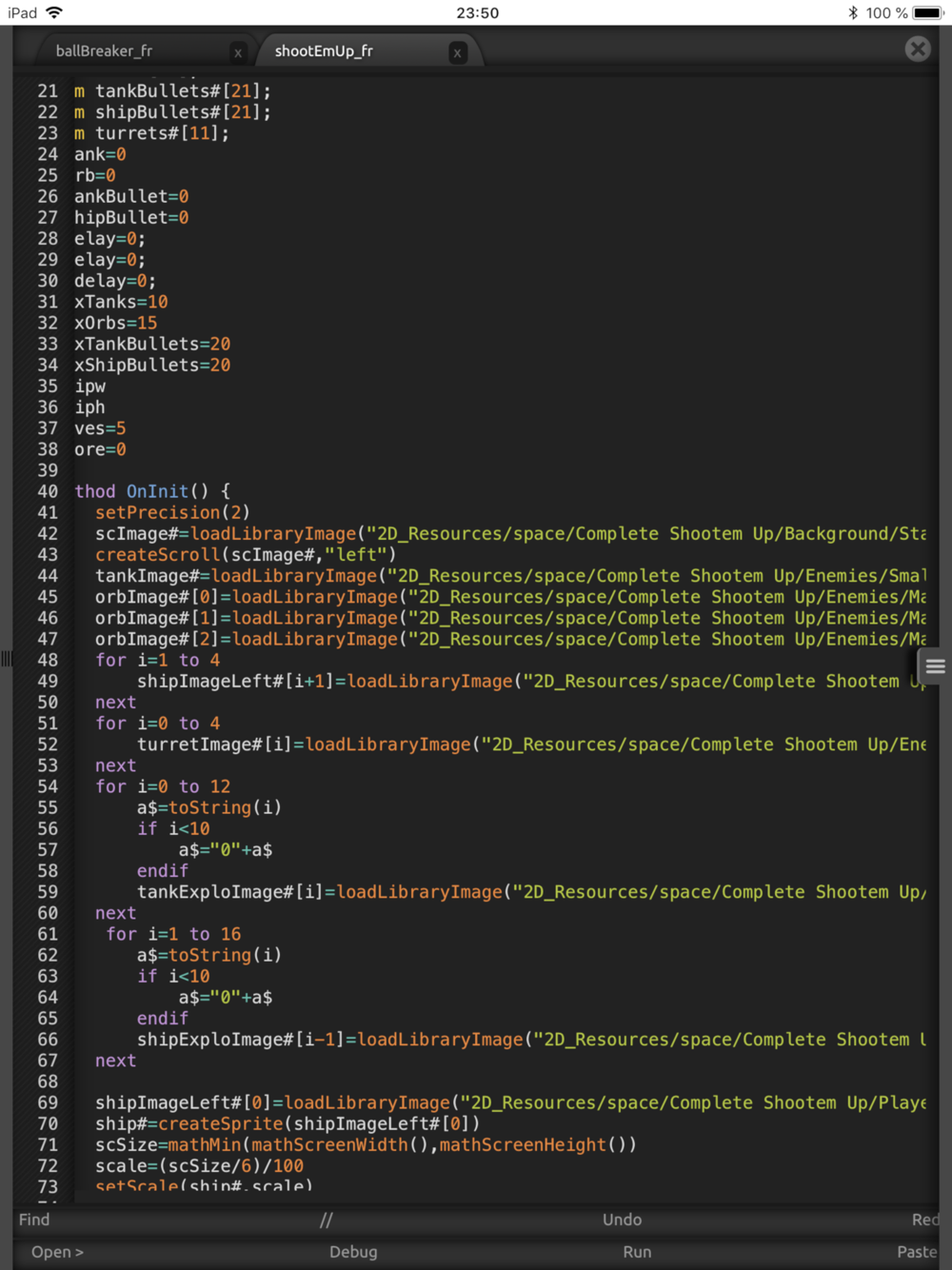The width and height of the screenshot is (952, 1270).
Task: Start the Debug session
Action: pyautogui.click(x=353, y=1252)
